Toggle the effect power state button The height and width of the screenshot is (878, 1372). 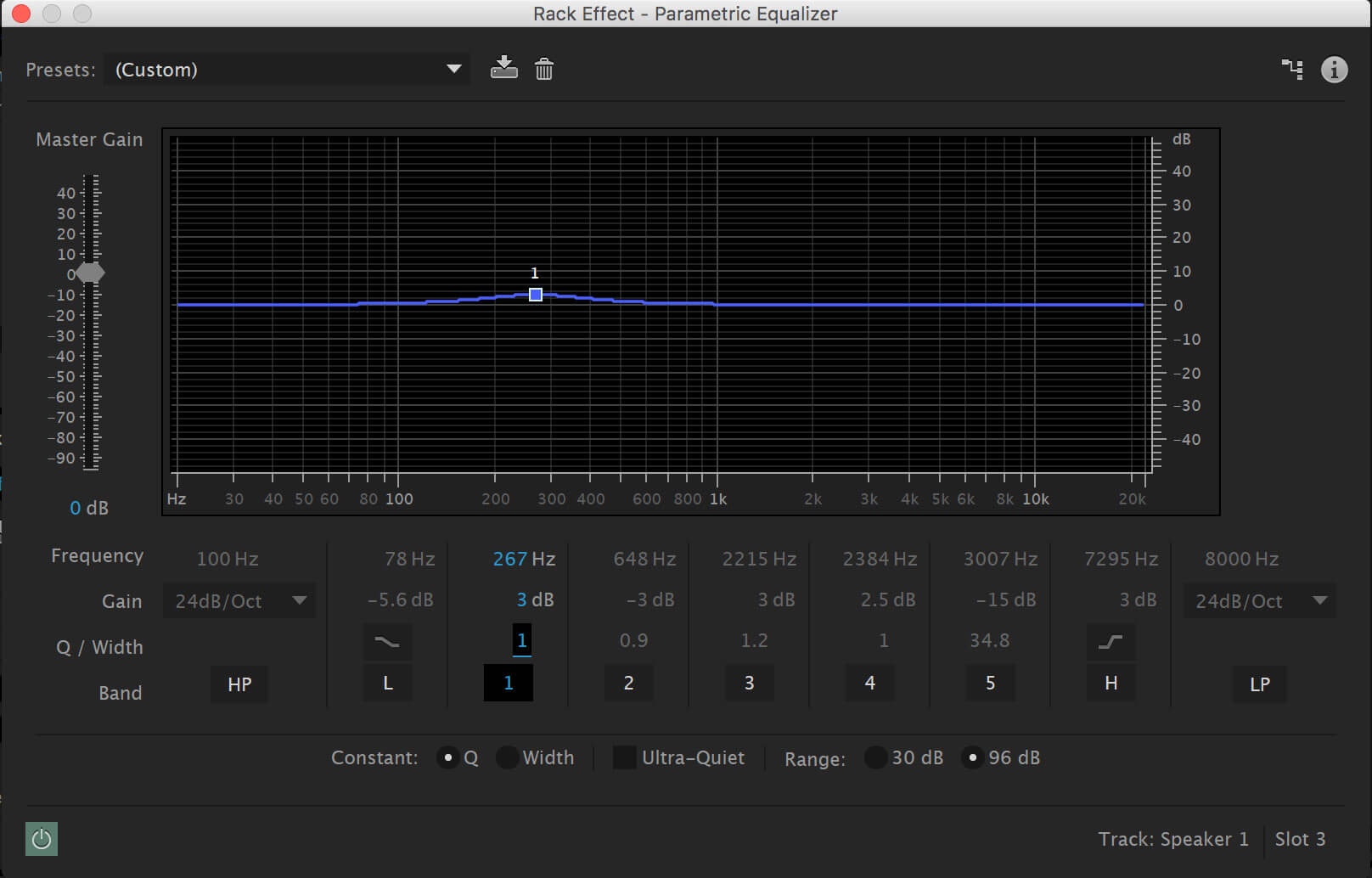[x=42, y=839]
